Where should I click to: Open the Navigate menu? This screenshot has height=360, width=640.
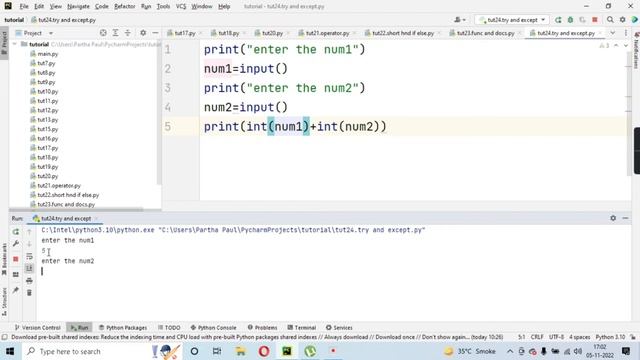(78, 7)
